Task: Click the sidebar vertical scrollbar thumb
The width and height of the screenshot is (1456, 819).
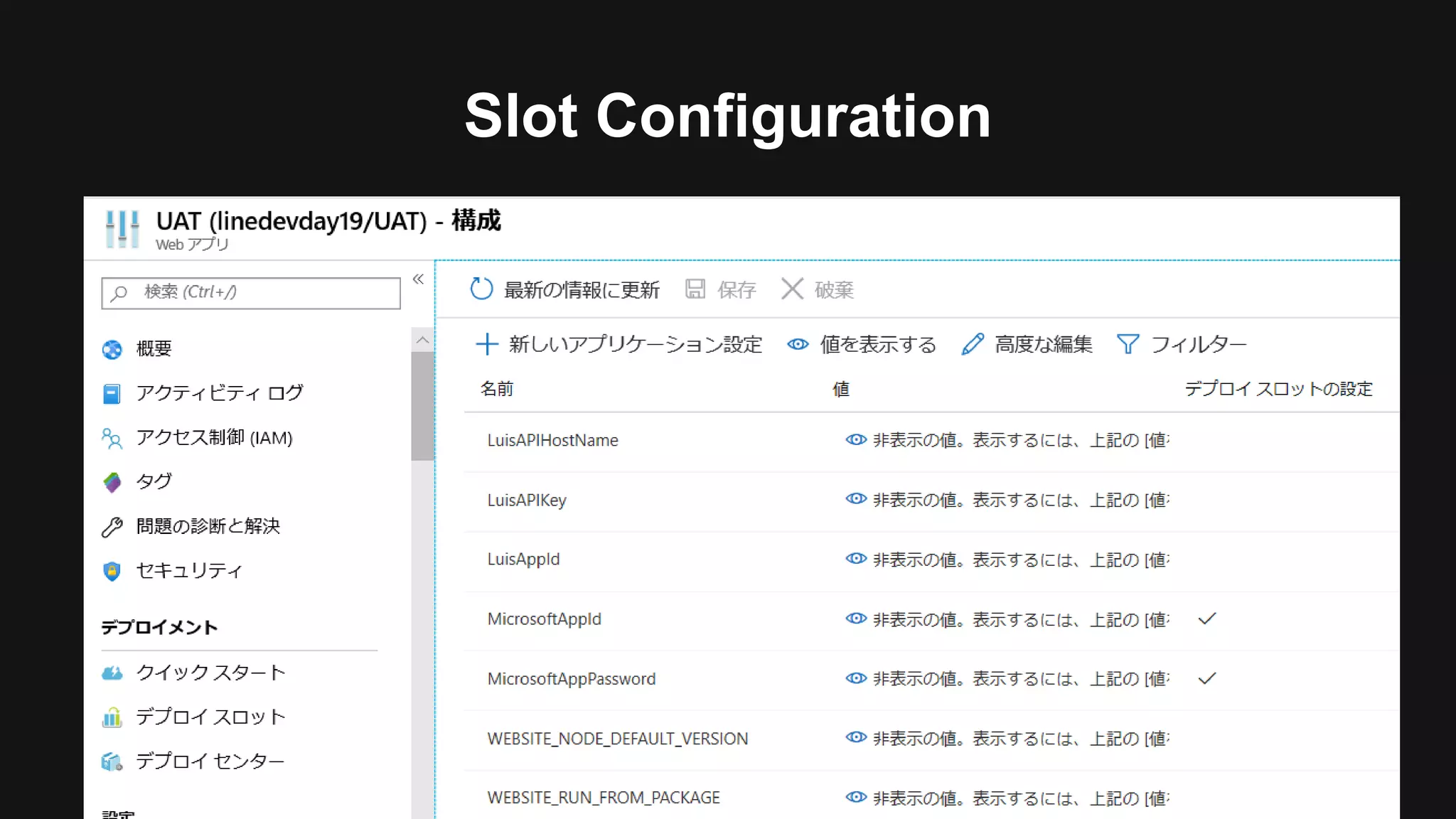Action: tap(422, 405)
